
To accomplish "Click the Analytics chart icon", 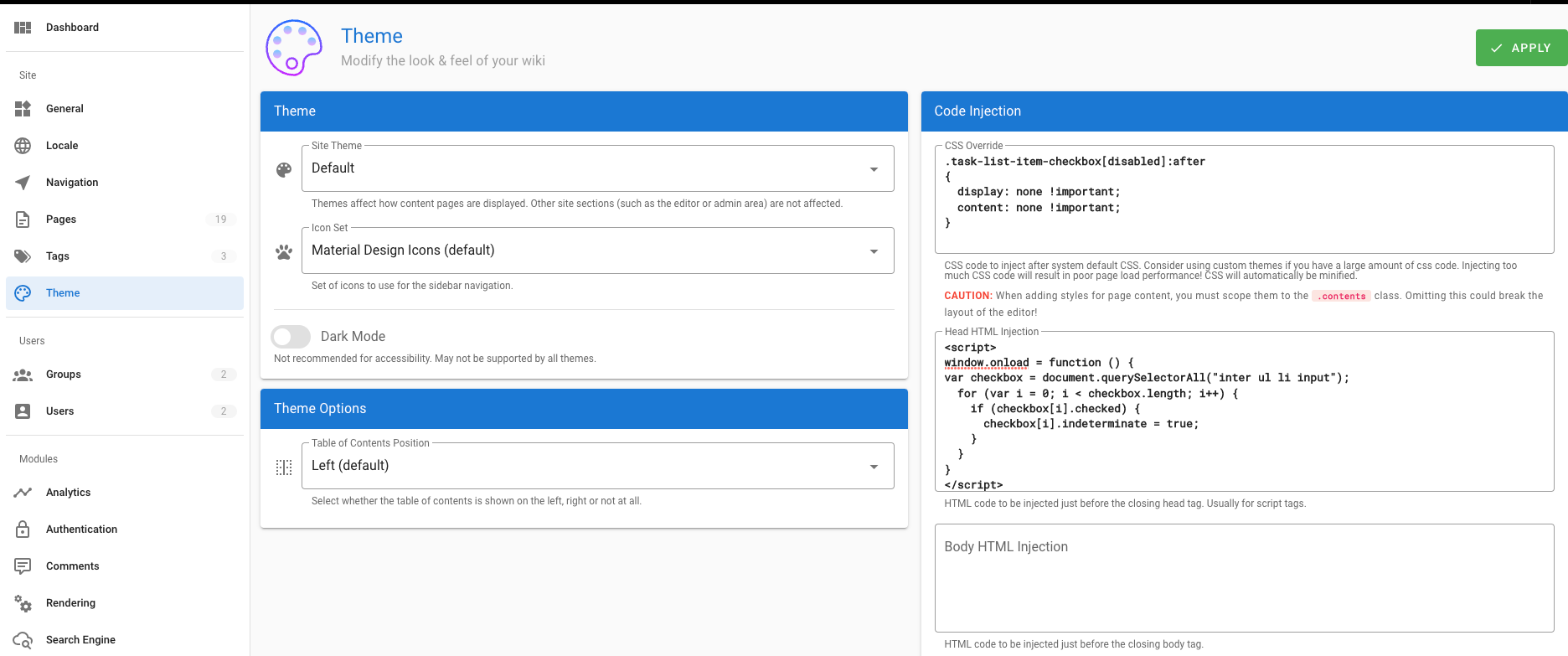I will coord(23,493).
